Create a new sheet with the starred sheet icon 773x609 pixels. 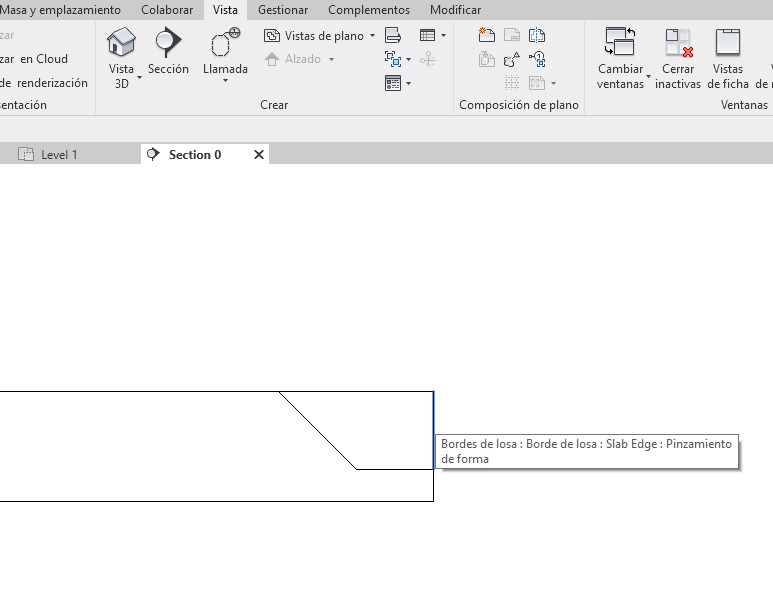tap(487, 35)
